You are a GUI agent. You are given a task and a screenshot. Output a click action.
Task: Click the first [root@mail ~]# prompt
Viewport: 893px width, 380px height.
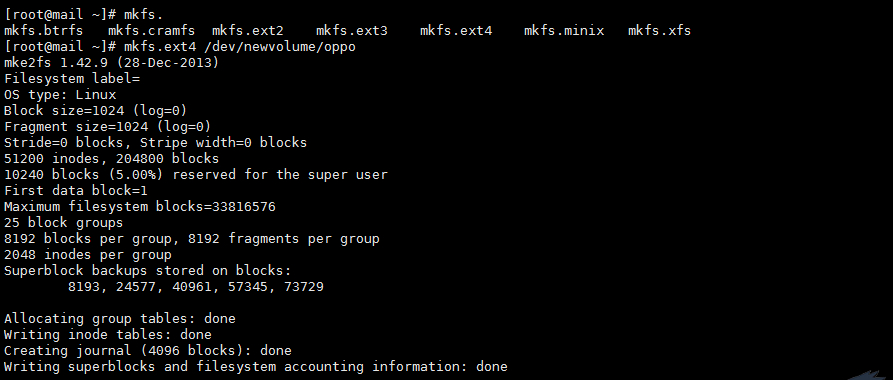tap(60, 15)
